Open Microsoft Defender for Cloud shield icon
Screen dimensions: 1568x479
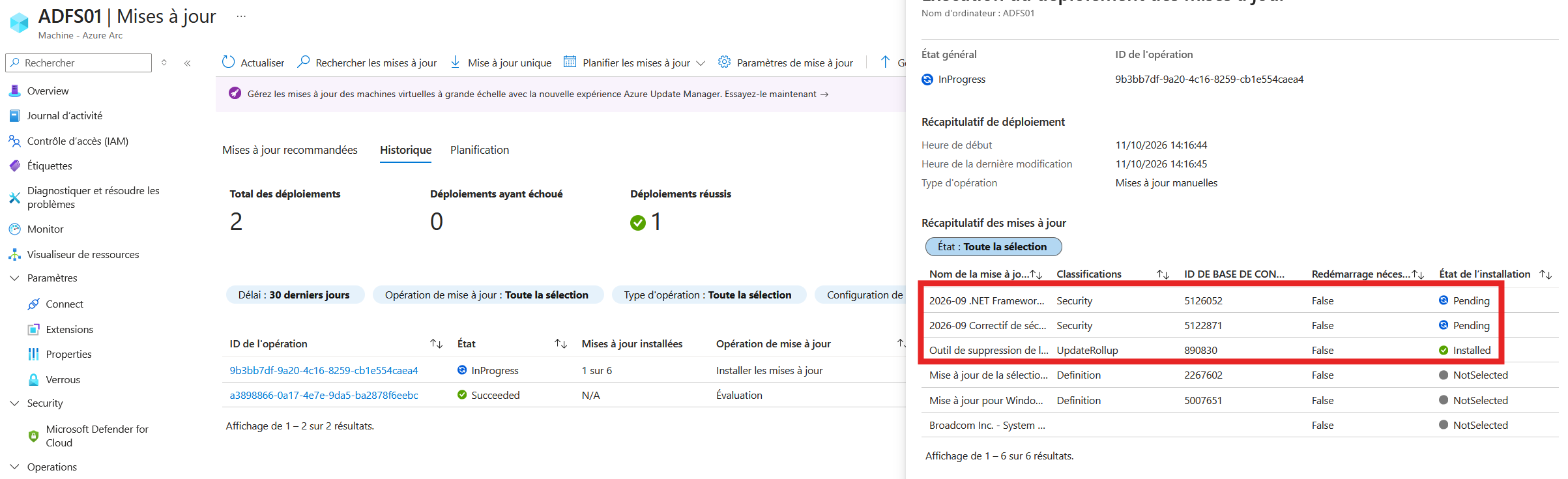[33, 436]
